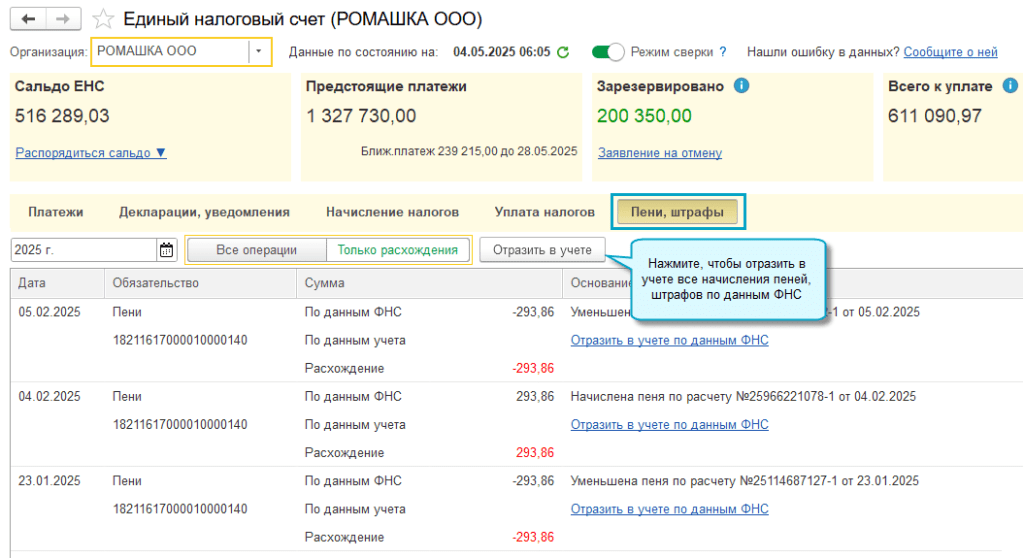The width and height of the screenshot is (1024, 558).
Task: Click question mark help next to Режим сверки
Action: (x=722, y=52)
